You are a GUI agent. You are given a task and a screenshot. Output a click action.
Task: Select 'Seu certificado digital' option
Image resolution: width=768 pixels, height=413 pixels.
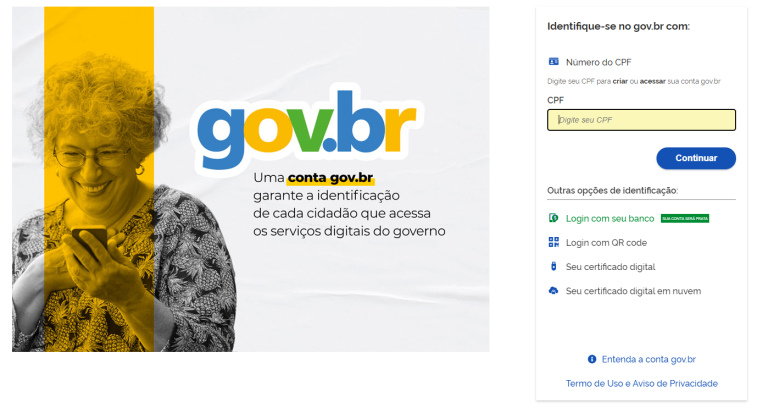point(610,267)
